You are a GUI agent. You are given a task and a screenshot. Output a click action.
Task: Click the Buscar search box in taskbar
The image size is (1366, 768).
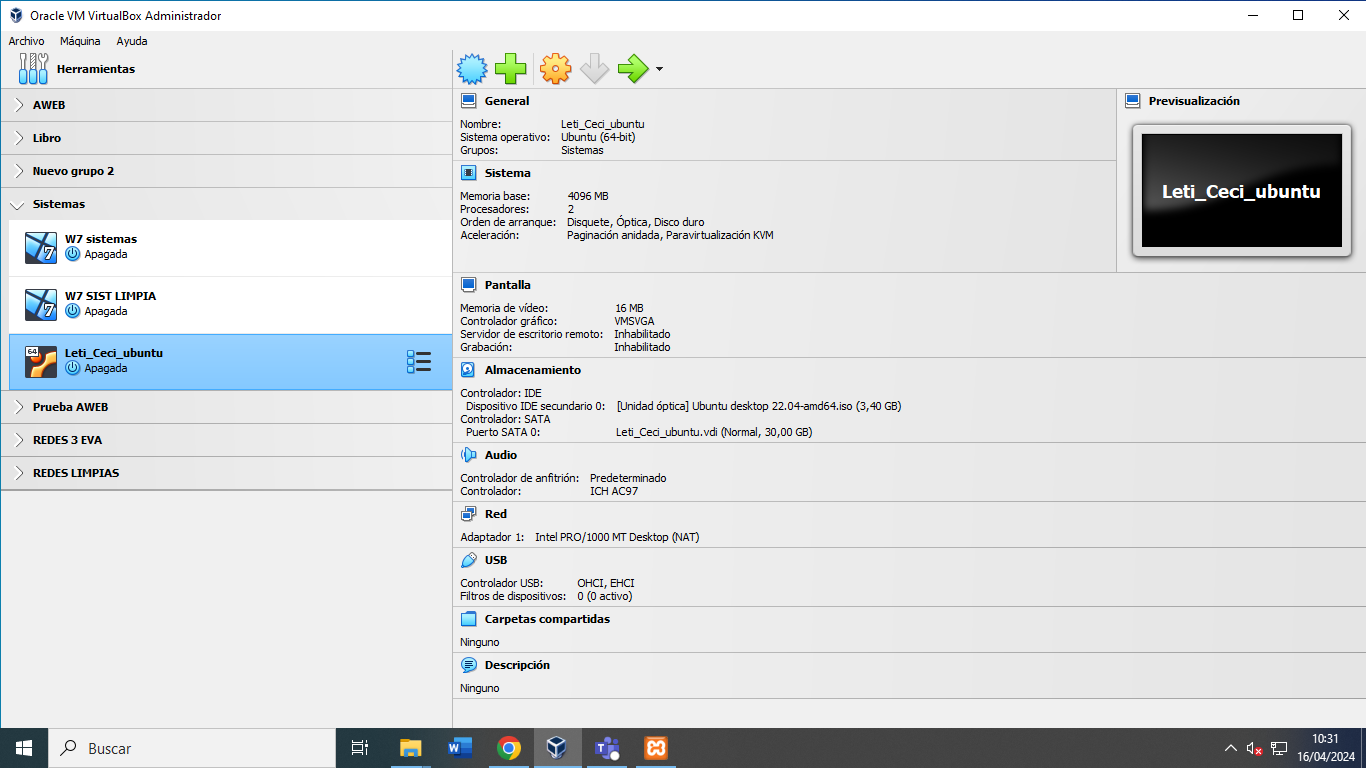point(190,748)
